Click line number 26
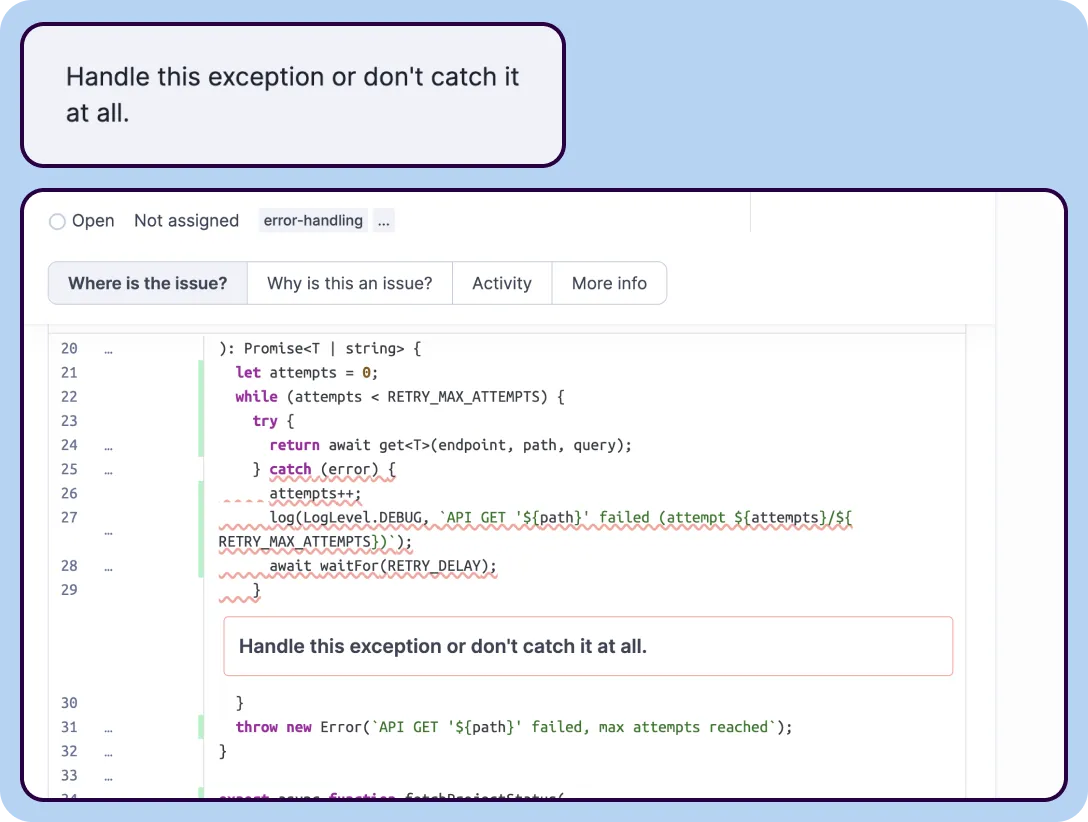The width and height of the screenshot is (1088, 822). (69, 493)
